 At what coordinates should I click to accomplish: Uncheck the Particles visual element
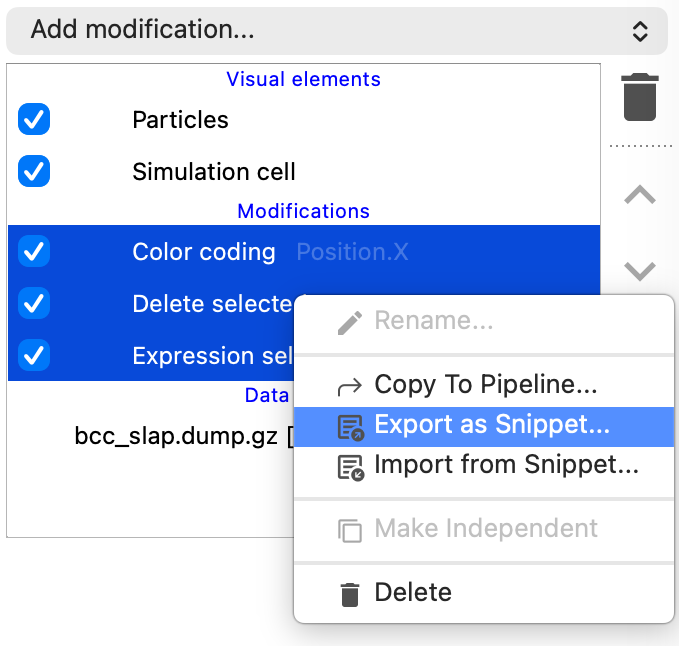(34, 120)
